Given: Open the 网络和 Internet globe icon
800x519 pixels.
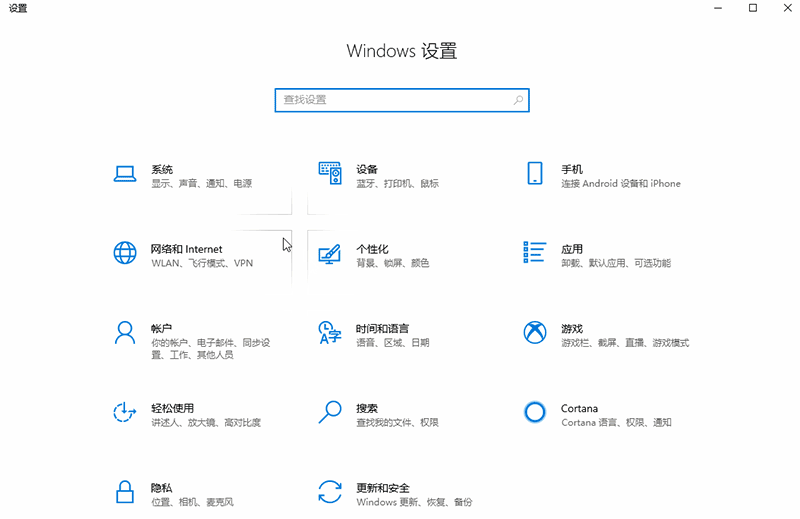Looking at the screenshot, I should pyautogui.click(x=125, y=253).
